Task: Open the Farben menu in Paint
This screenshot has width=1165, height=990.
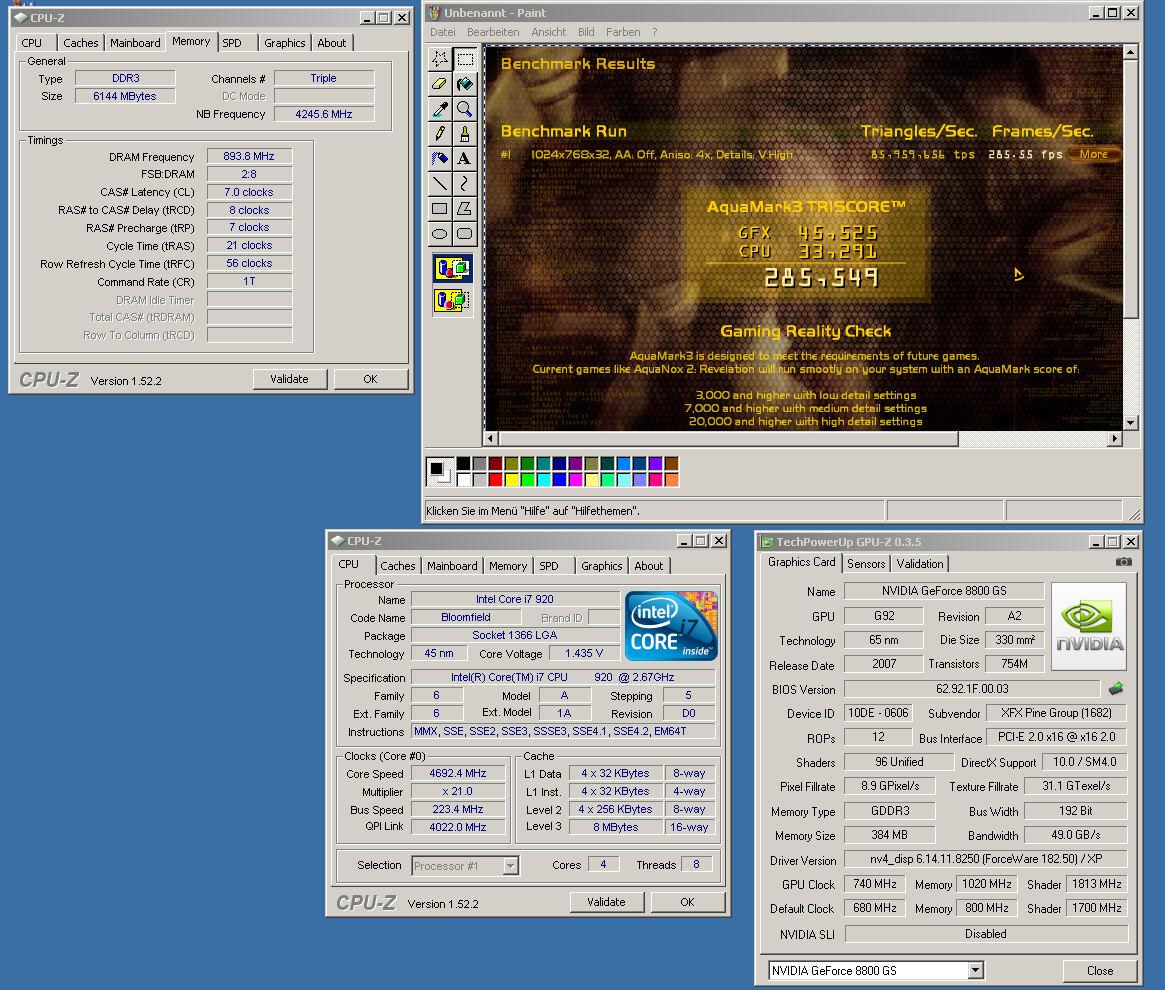Action: click(x=623, y=32)
